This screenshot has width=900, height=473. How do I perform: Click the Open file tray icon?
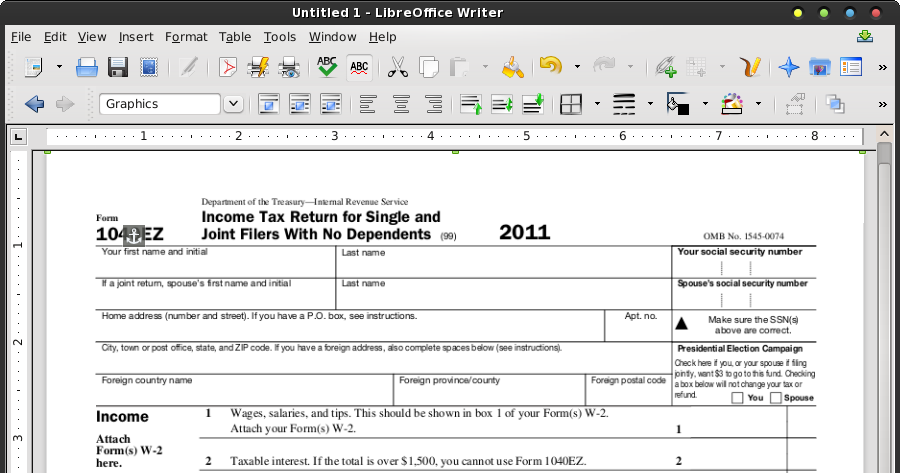[87, 67]
